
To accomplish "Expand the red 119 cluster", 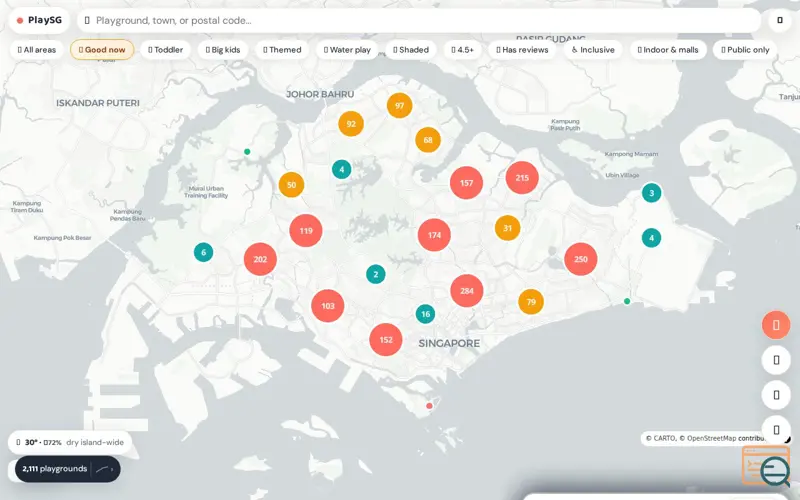I will click(306, 231).
